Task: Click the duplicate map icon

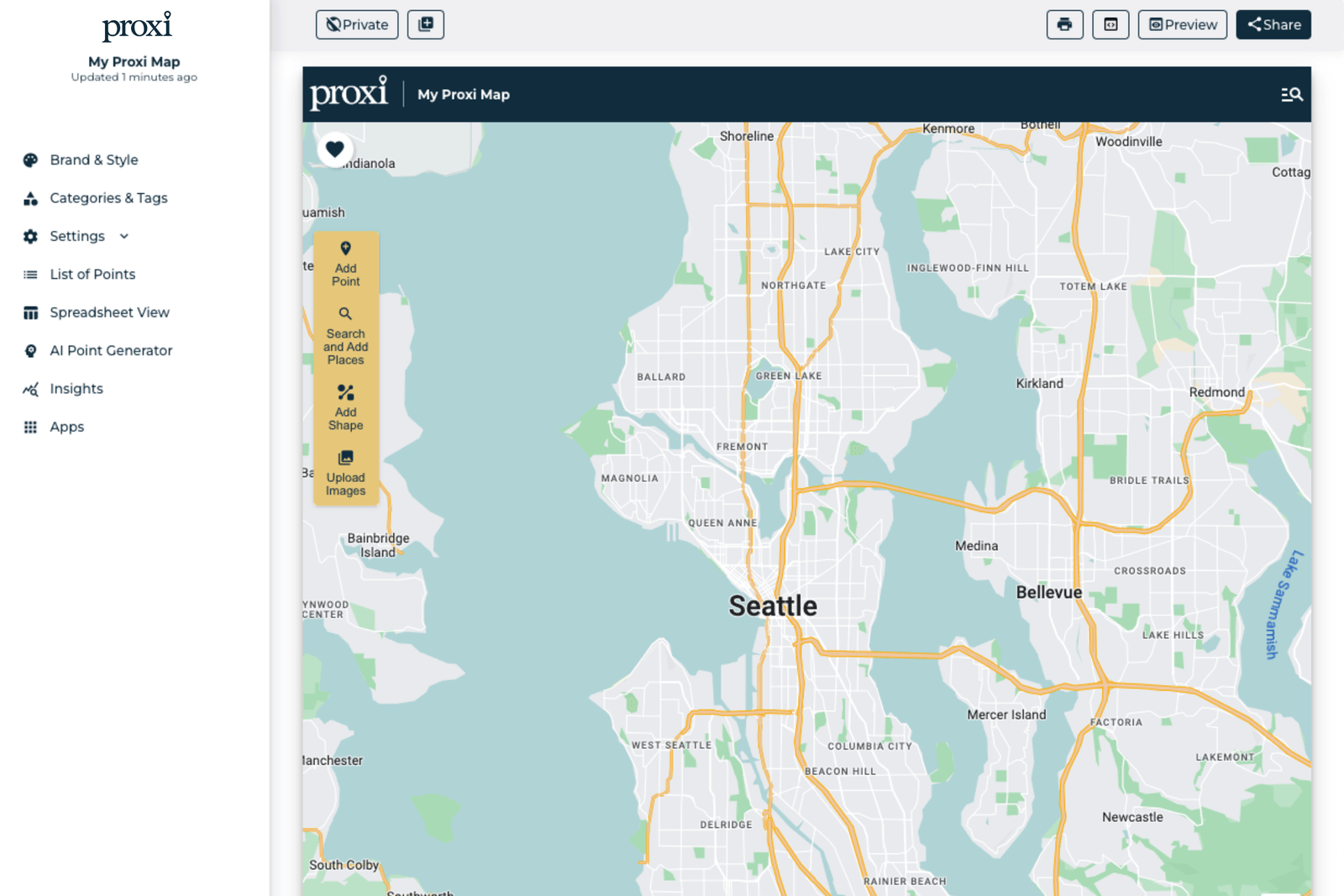Action: point(425,24)
